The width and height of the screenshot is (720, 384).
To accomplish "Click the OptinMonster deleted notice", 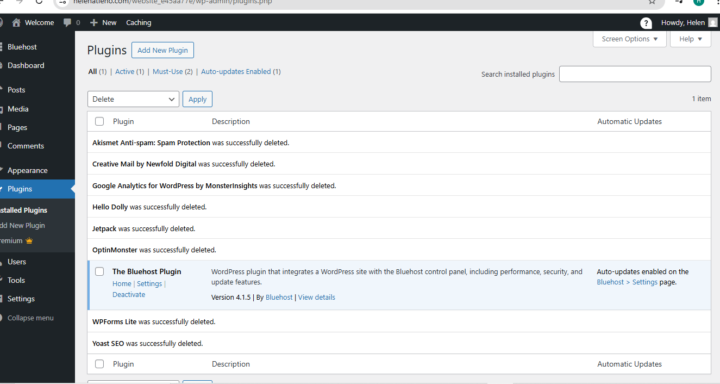I will [x=154, y=250].
